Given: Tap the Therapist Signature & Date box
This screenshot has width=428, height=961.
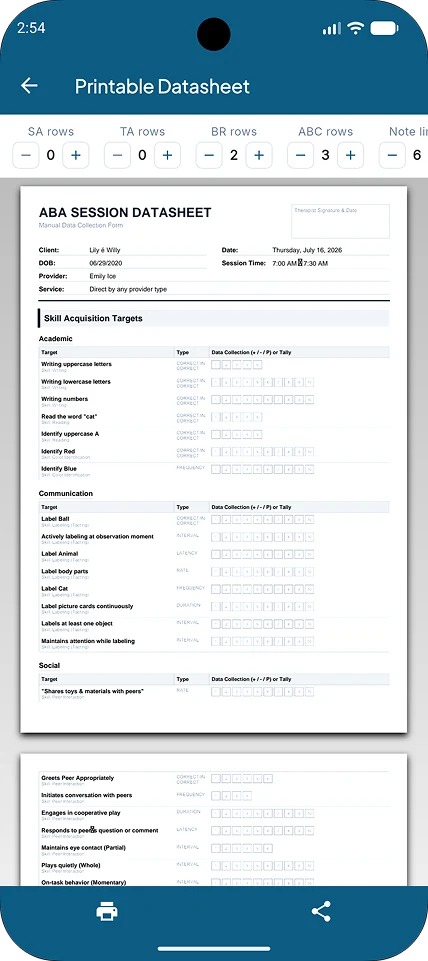Looking at the screenshot, I should 340,221.
